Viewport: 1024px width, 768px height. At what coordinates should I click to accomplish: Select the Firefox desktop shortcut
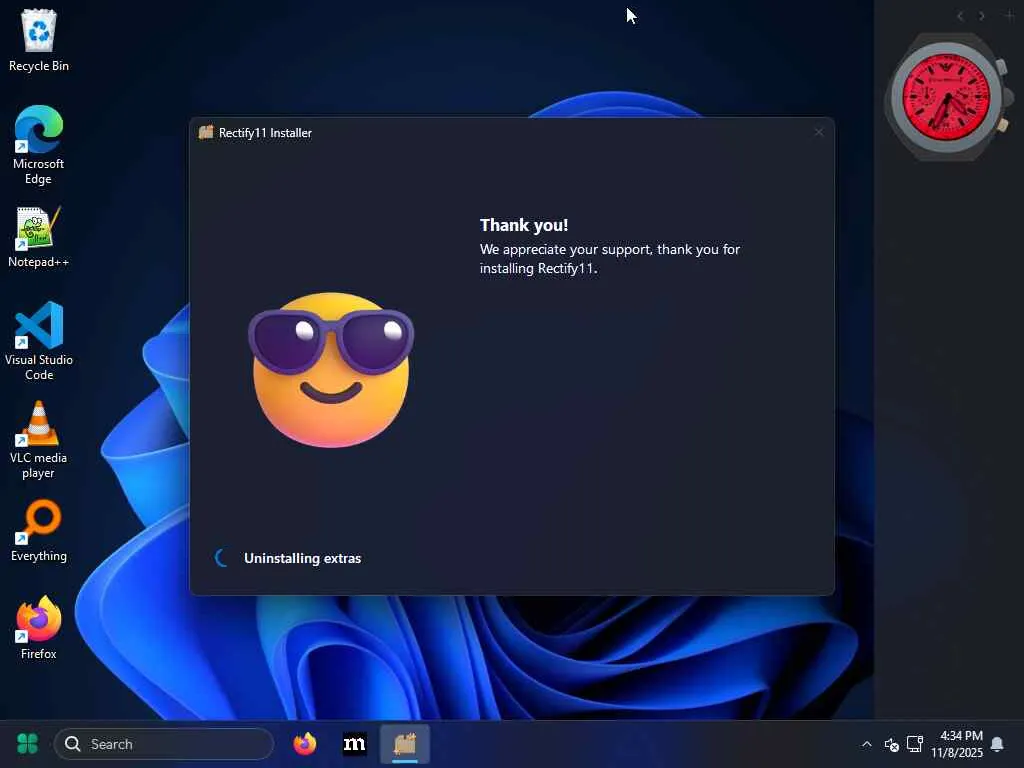pos(39,628)
